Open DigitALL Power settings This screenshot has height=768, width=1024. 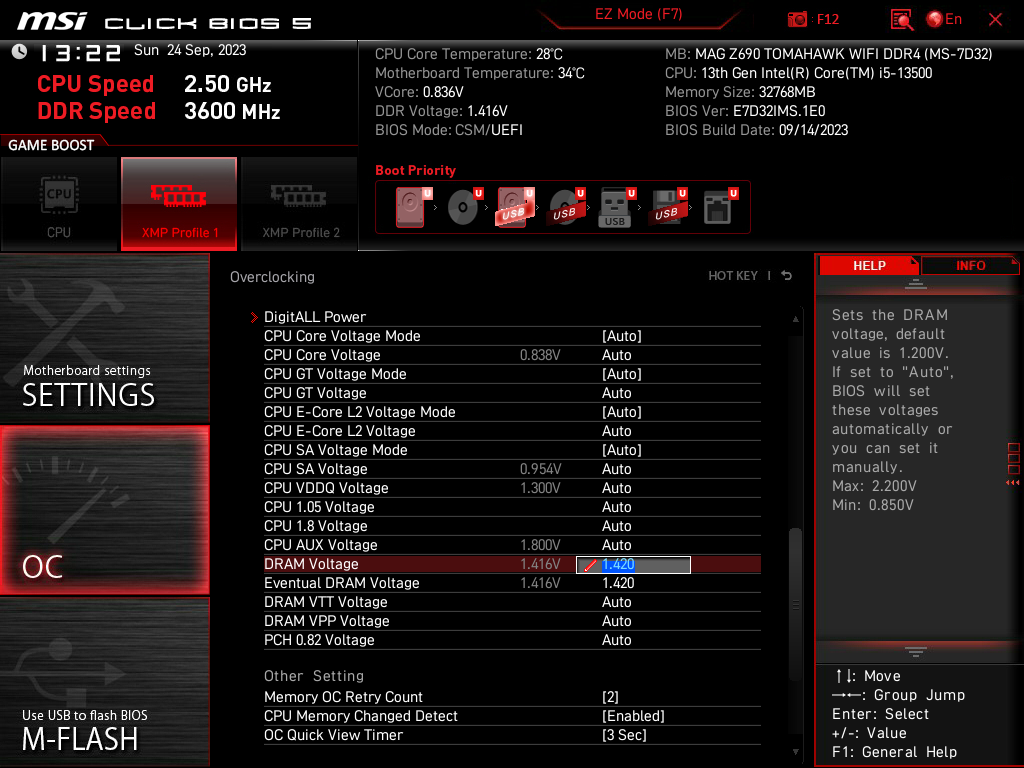coord(314,317)
